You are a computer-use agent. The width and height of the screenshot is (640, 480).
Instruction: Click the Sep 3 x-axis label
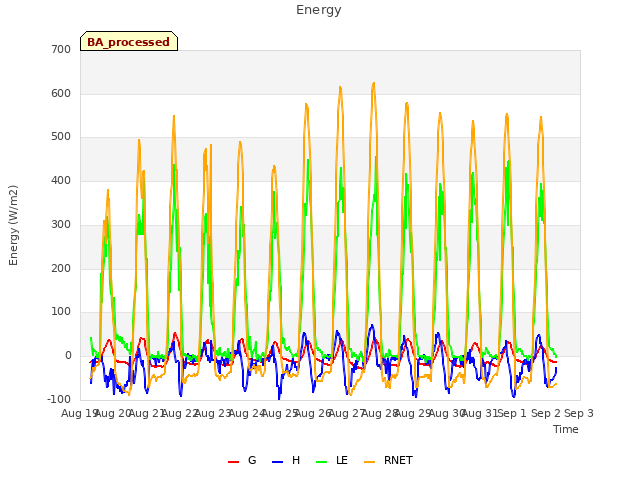pyautogui.click(x=579, y=413)
